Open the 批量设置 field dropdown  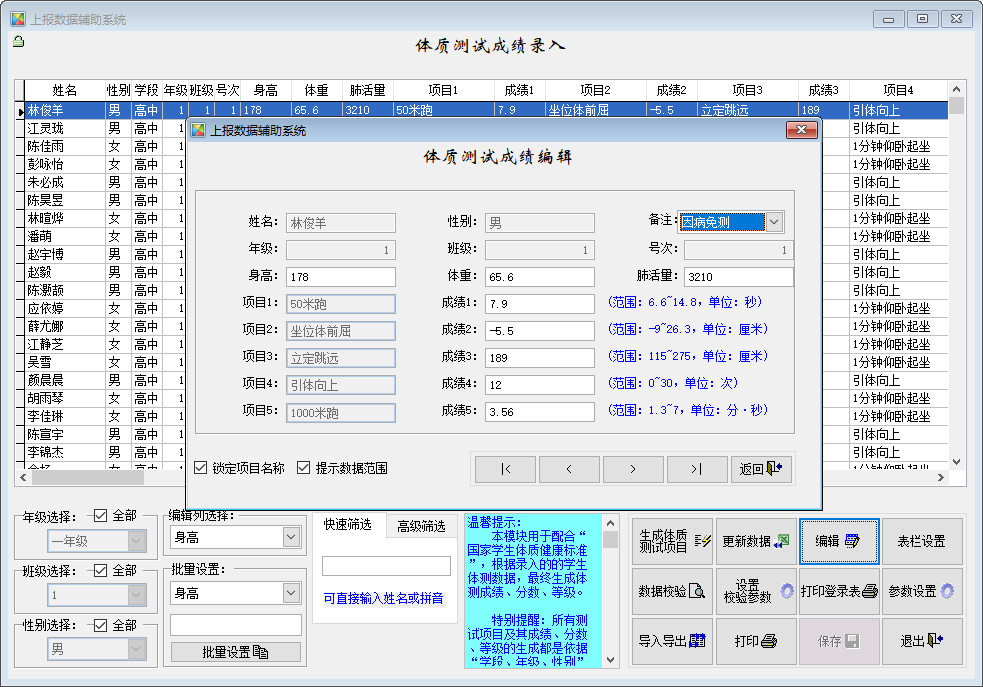point(291,593)
